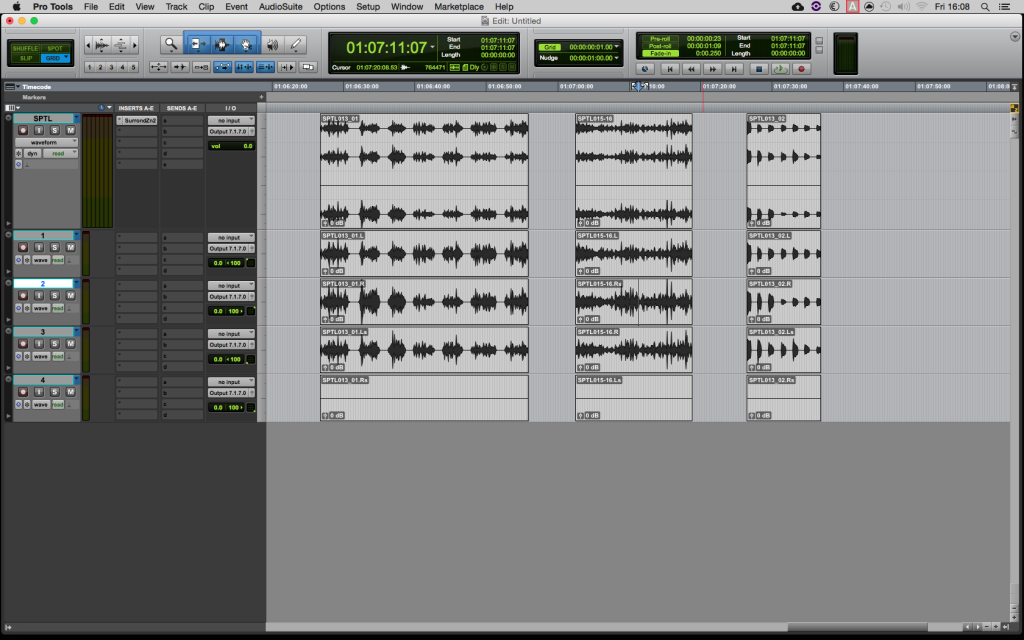Open SPTL 'no input' selector

(231, 121)
